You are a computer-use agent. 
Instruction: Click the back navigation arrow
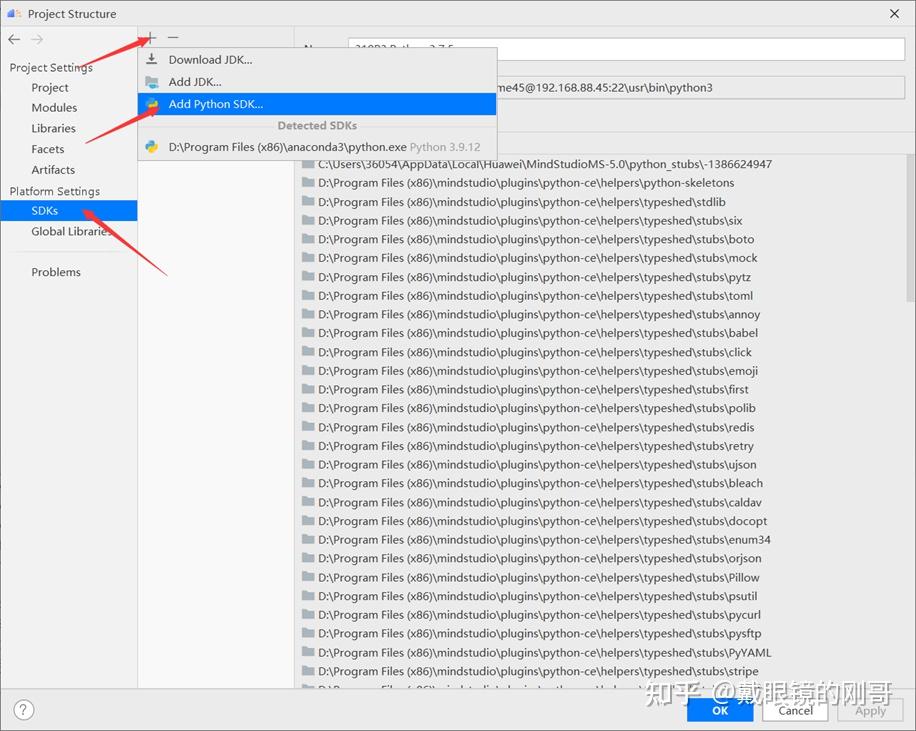[13, 39]
